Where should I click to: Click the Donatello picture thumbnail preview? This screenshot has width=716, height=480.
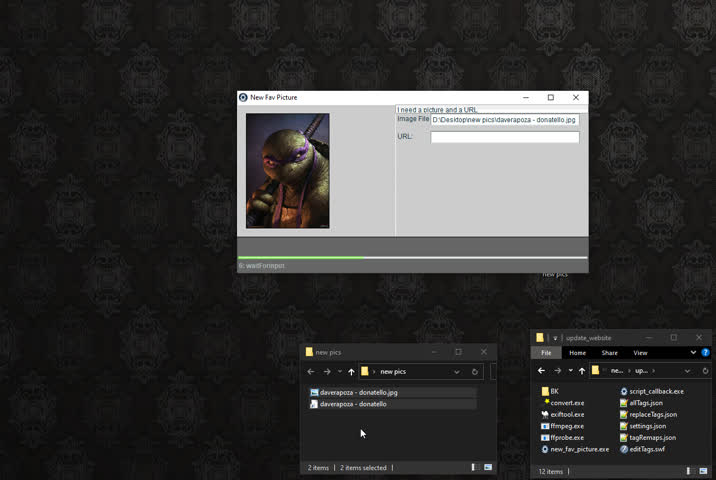[287, 170]
